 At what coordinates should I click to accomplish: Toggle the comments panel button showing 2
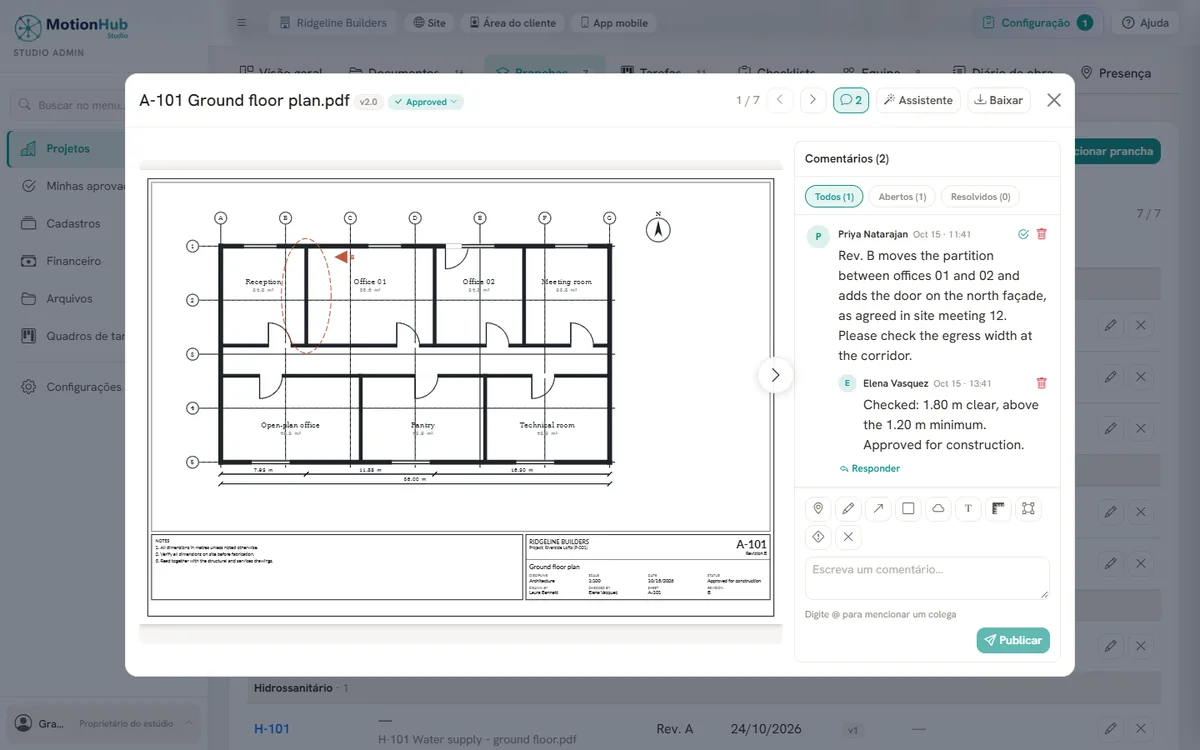point(851,100)
